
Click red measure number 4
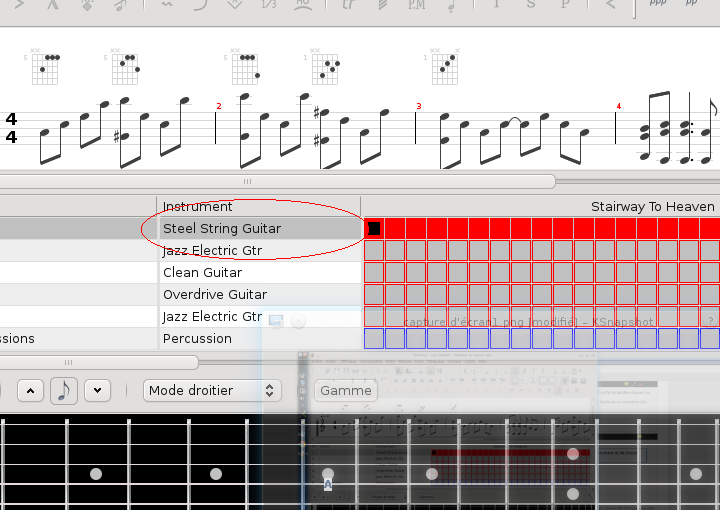[619, 106]
